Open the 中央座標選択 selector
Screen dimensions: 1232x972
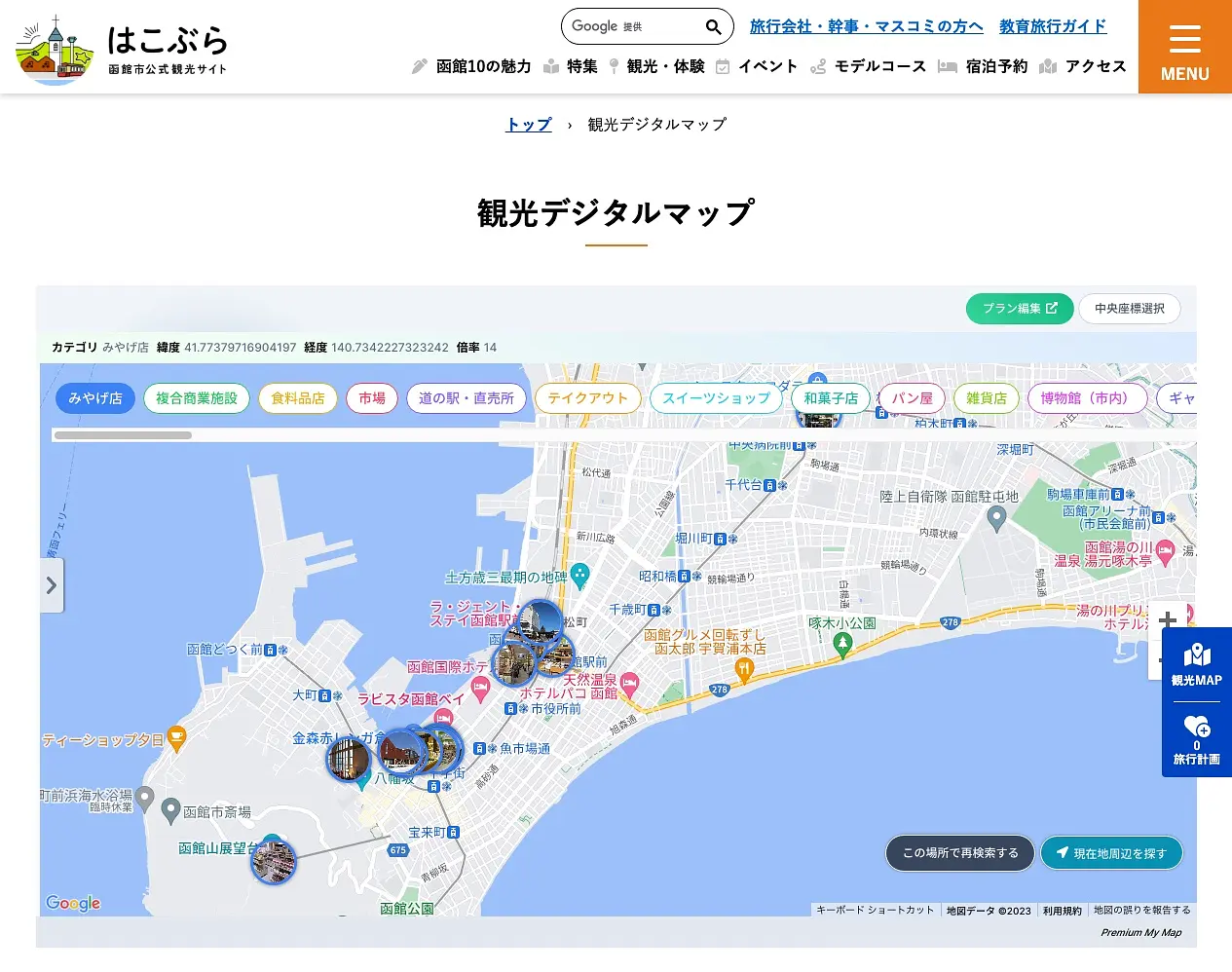click(x=1129, y=309)
